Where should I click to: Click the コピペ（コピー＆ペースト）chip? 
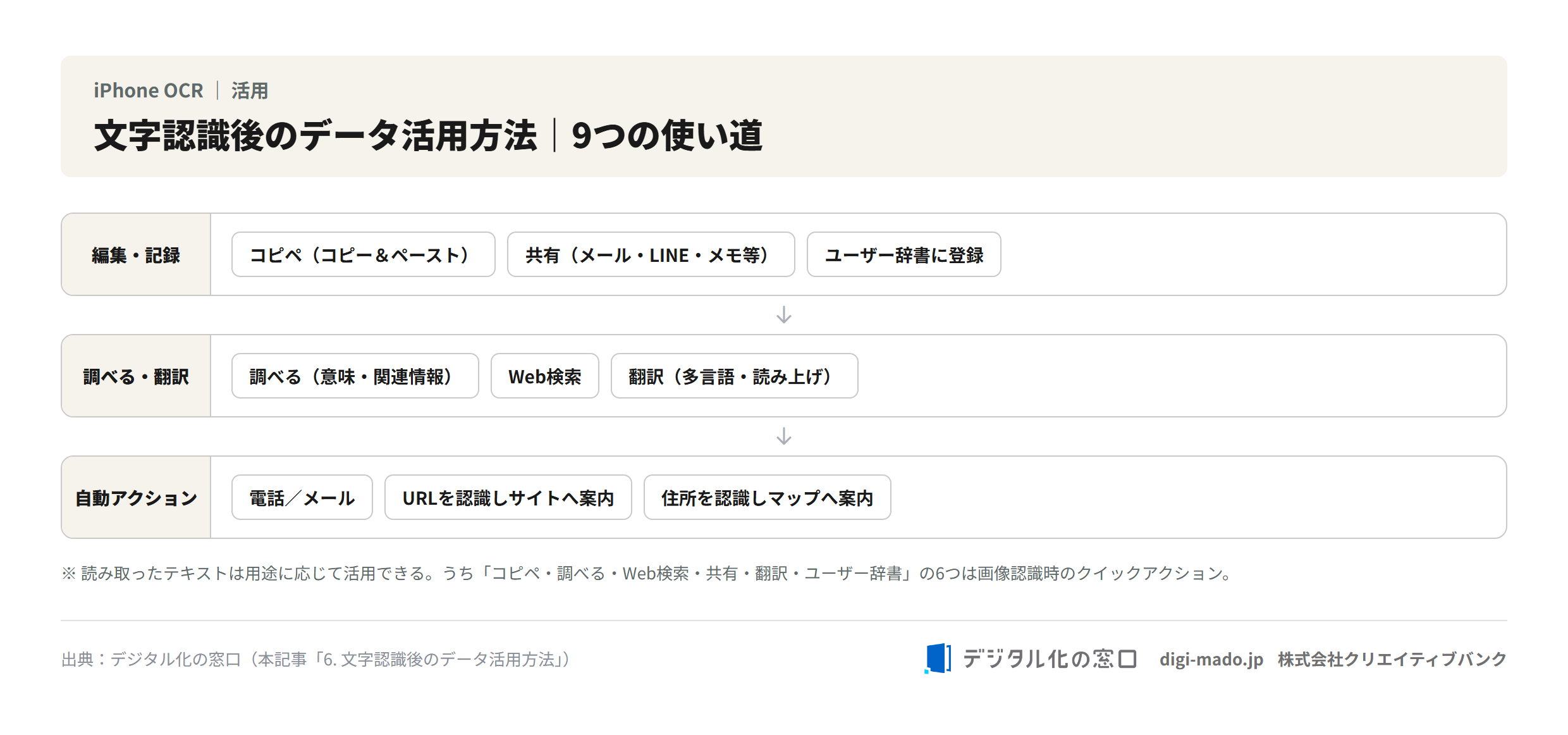click(363, 254)
